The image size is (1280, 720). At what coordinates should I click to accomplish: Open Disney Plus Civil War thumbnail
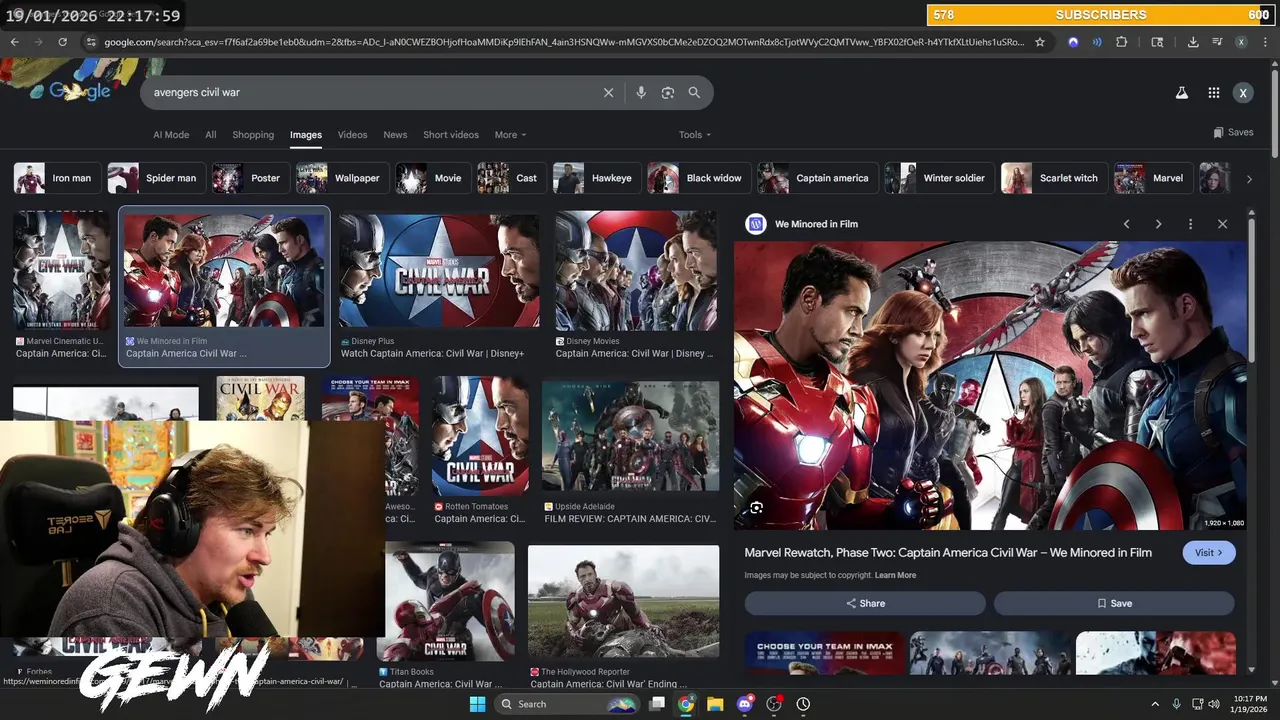click(439, 270)
